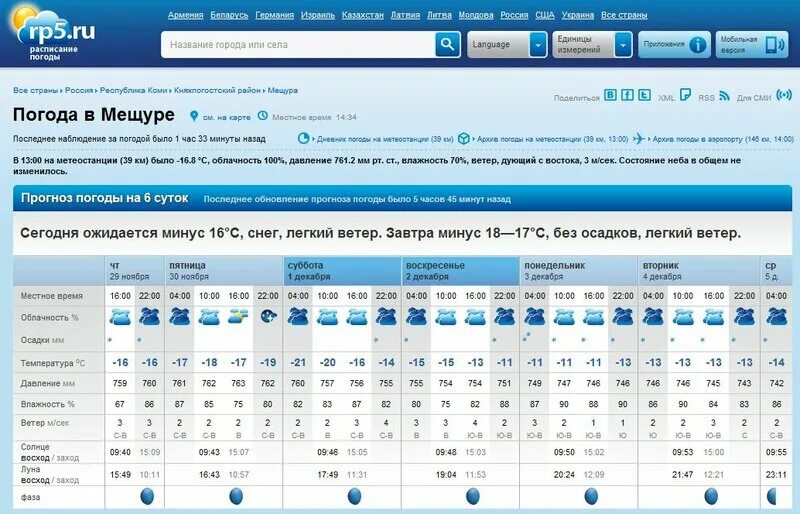Go to the Казахстан country link
800x514 pixels.
(x=362, y=15)
